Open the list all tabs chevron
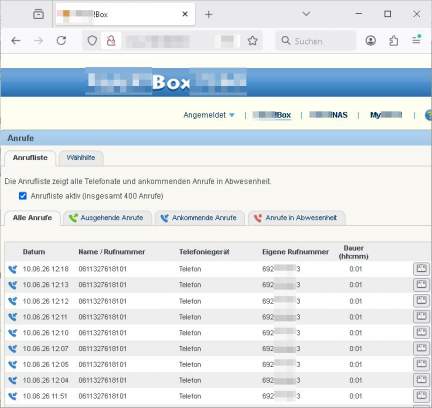The width and height of the screenshot is (432, 408). tap(306, 14)
